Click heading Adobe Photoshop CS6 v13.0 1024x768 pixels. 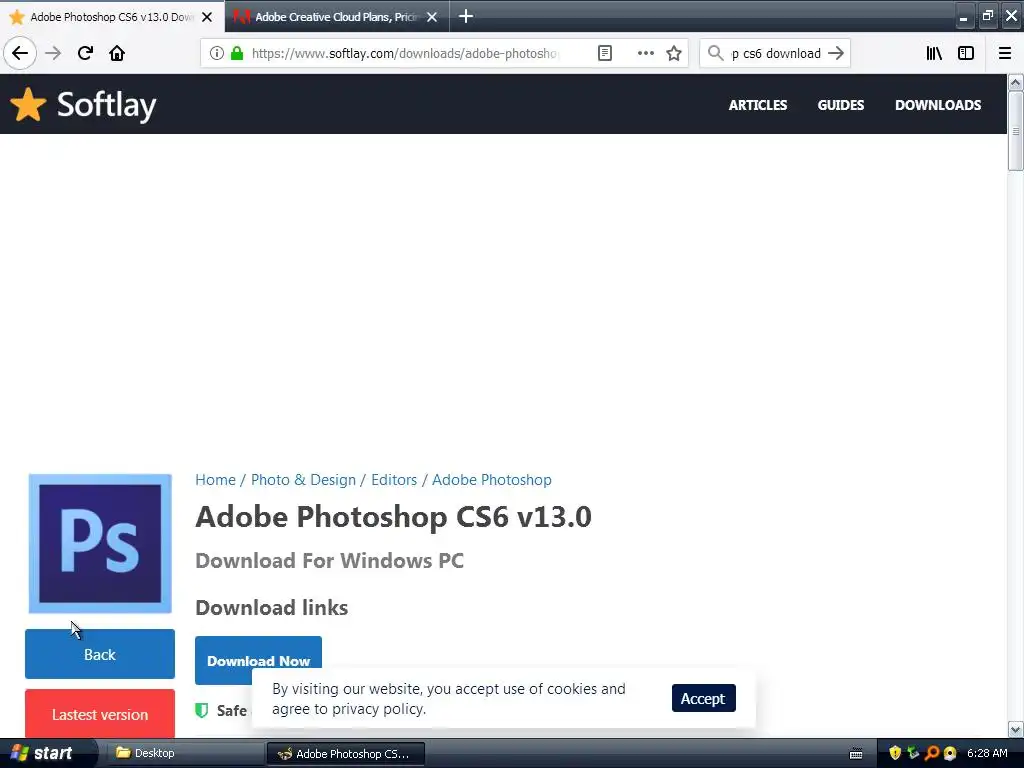tap(393, 517)
